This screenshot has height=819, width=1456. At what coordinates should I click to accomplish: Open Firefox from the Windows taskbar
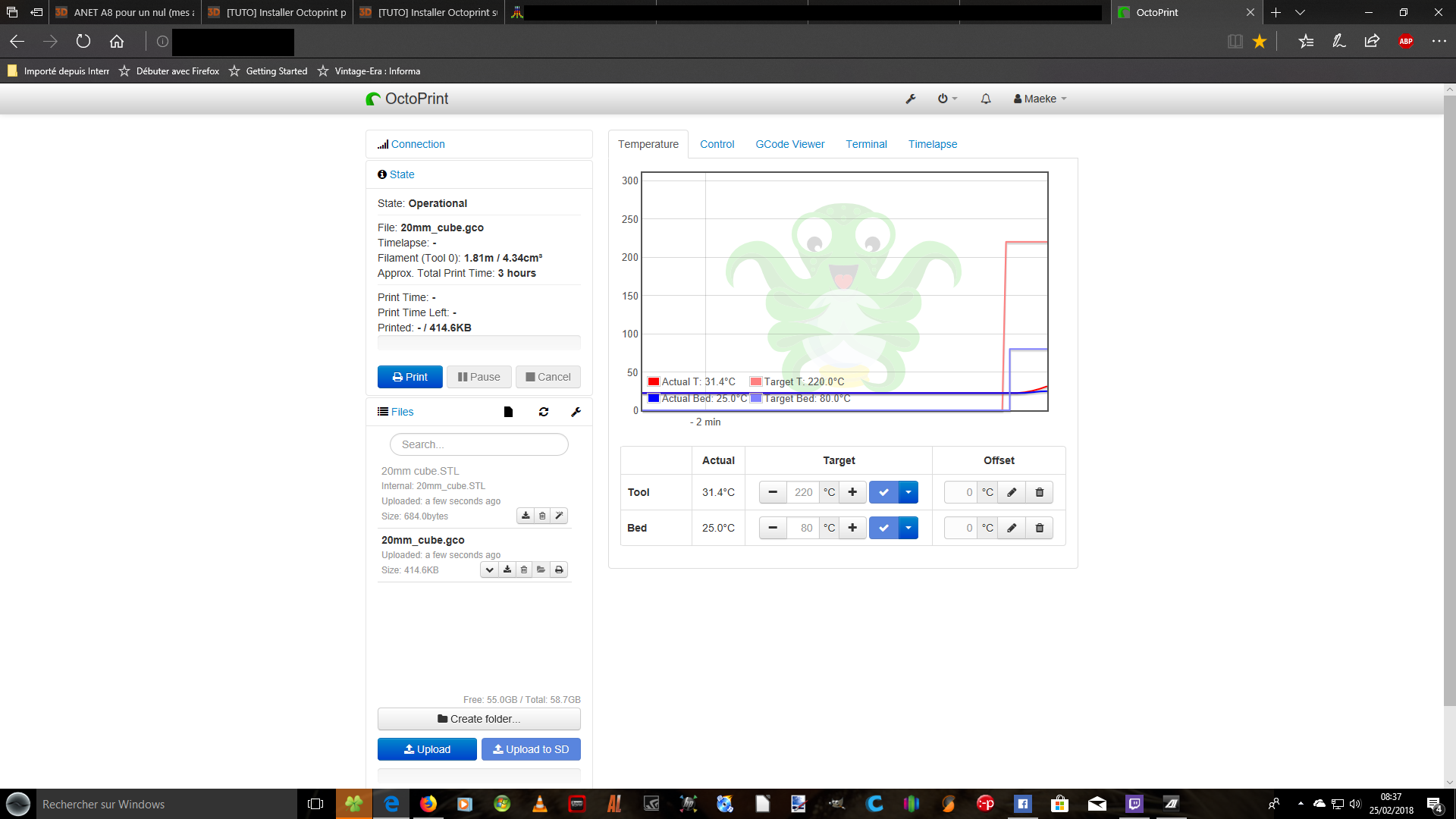point(428,804)
